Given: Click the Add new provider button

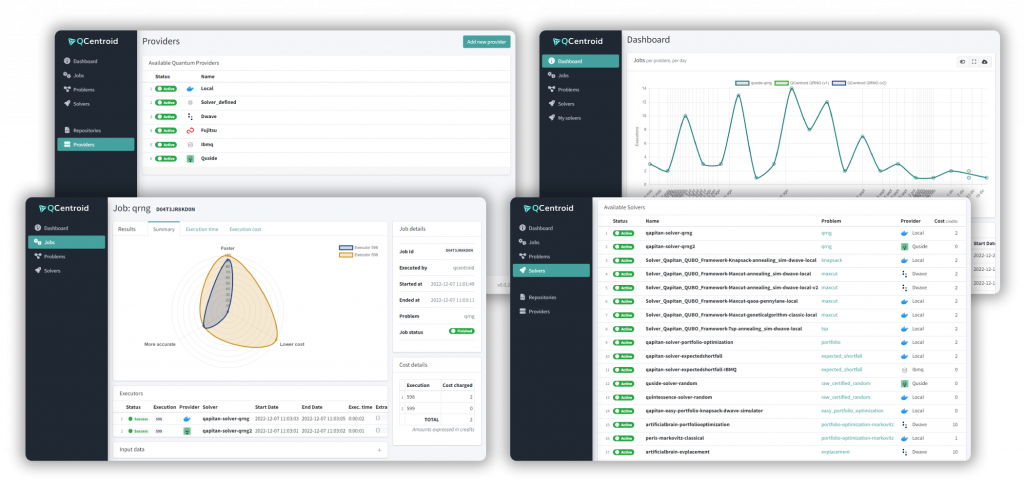Looking at the screenshot, I should point(486,41).
